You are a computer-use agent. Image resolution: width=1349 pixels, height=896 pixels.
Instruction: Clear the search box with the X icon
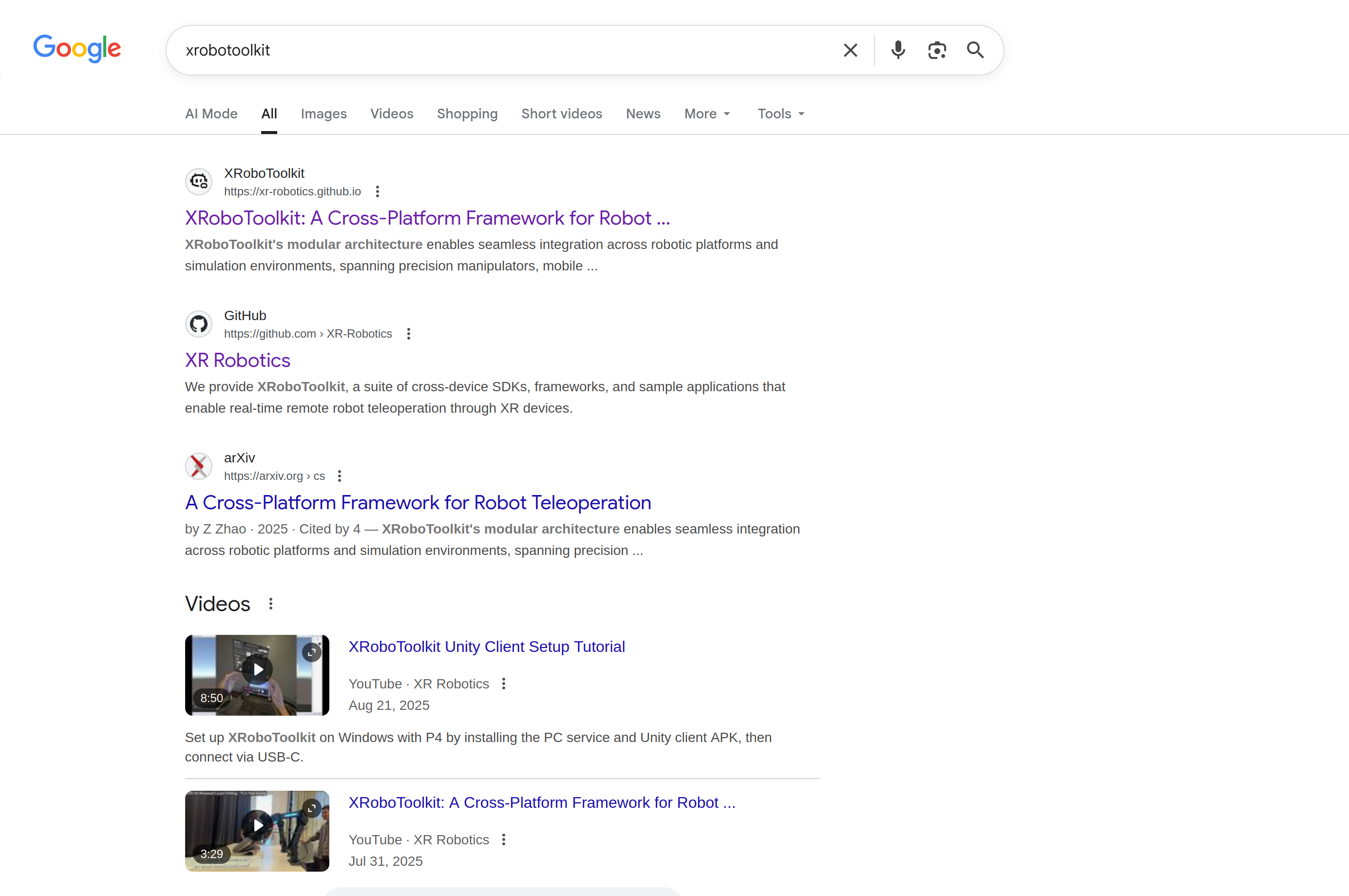click(850, 50)
